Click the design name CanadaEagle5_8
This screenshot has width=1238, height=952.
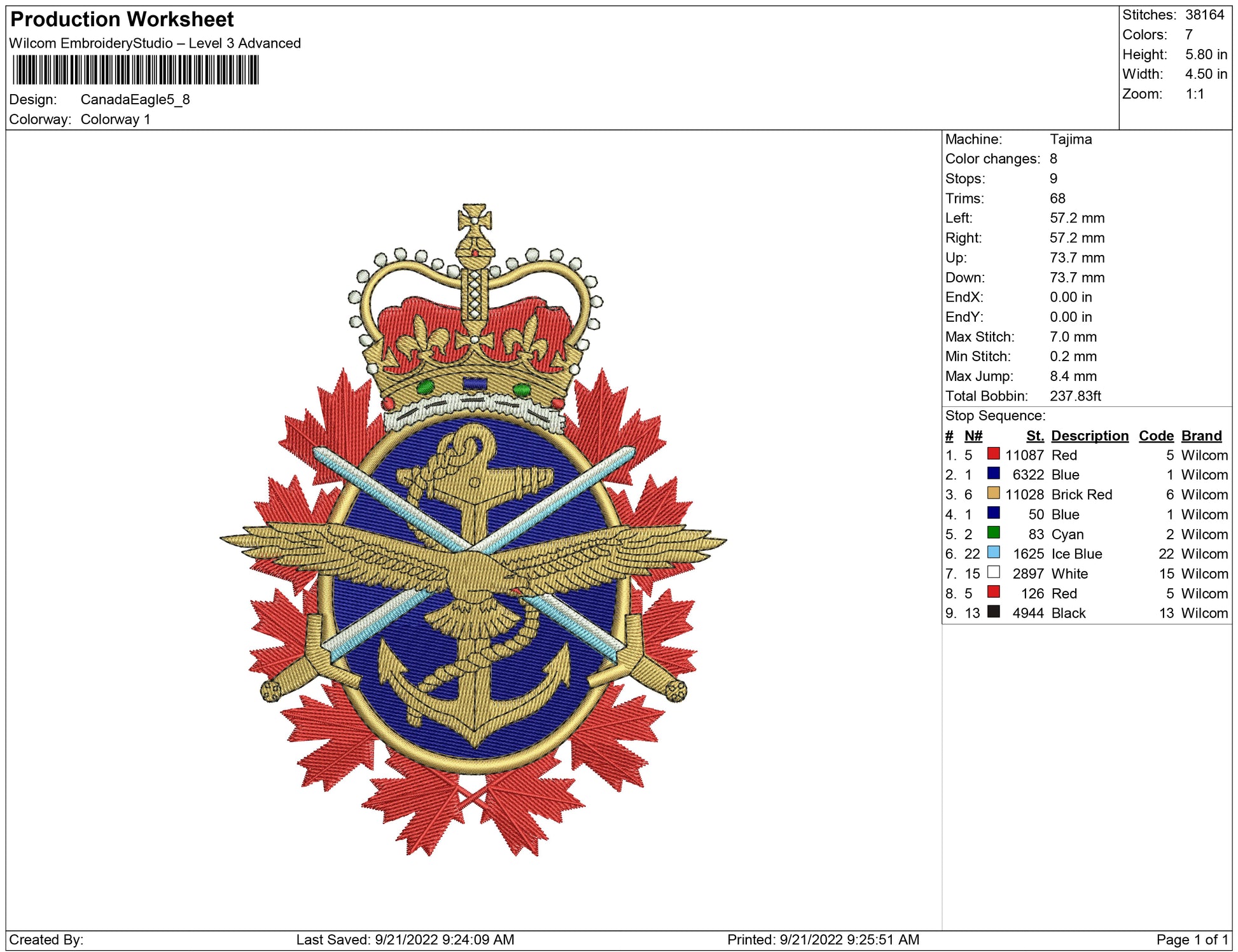(x=135, y=100)
